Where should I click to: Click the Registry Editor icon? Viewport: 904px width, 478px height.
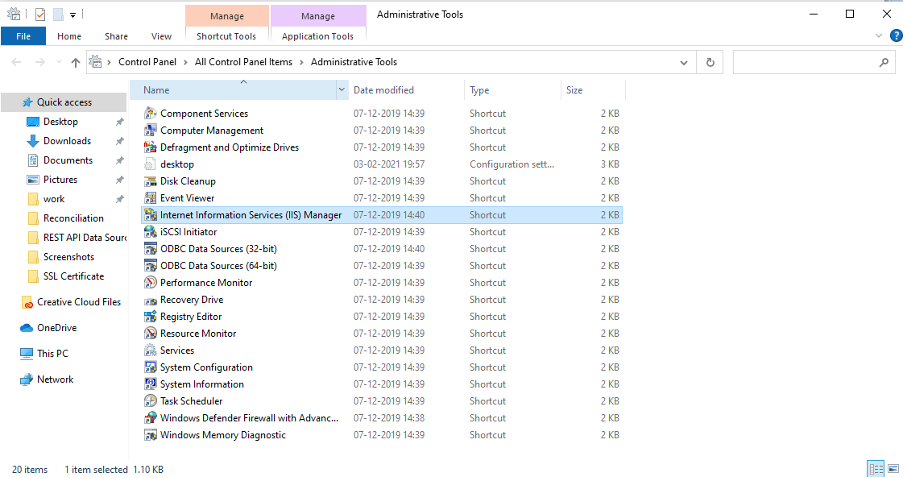(151, 317)
